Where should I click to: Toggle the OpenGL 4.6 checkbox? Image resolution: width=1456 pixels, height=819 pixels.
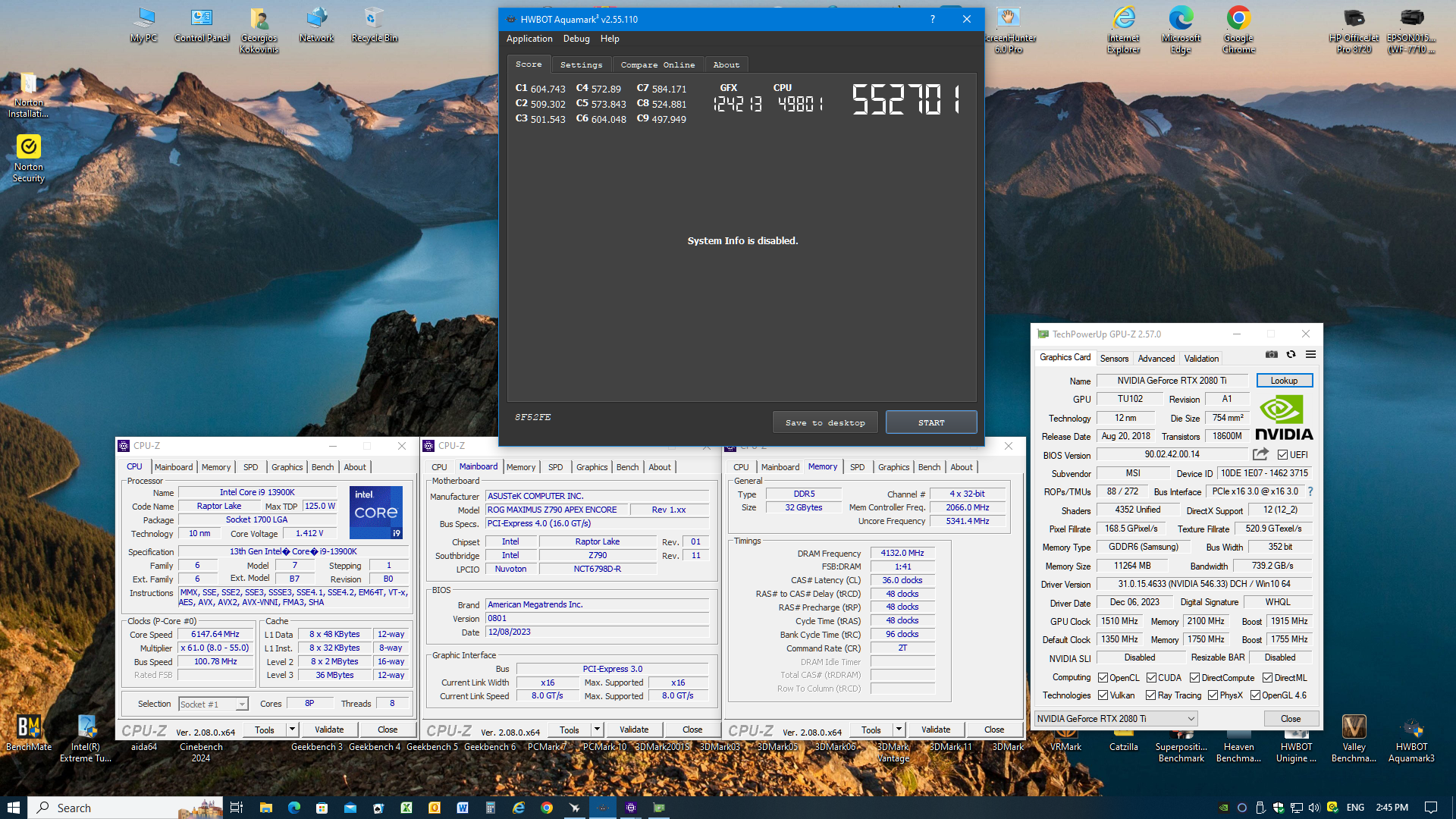tap(1255, 695)
